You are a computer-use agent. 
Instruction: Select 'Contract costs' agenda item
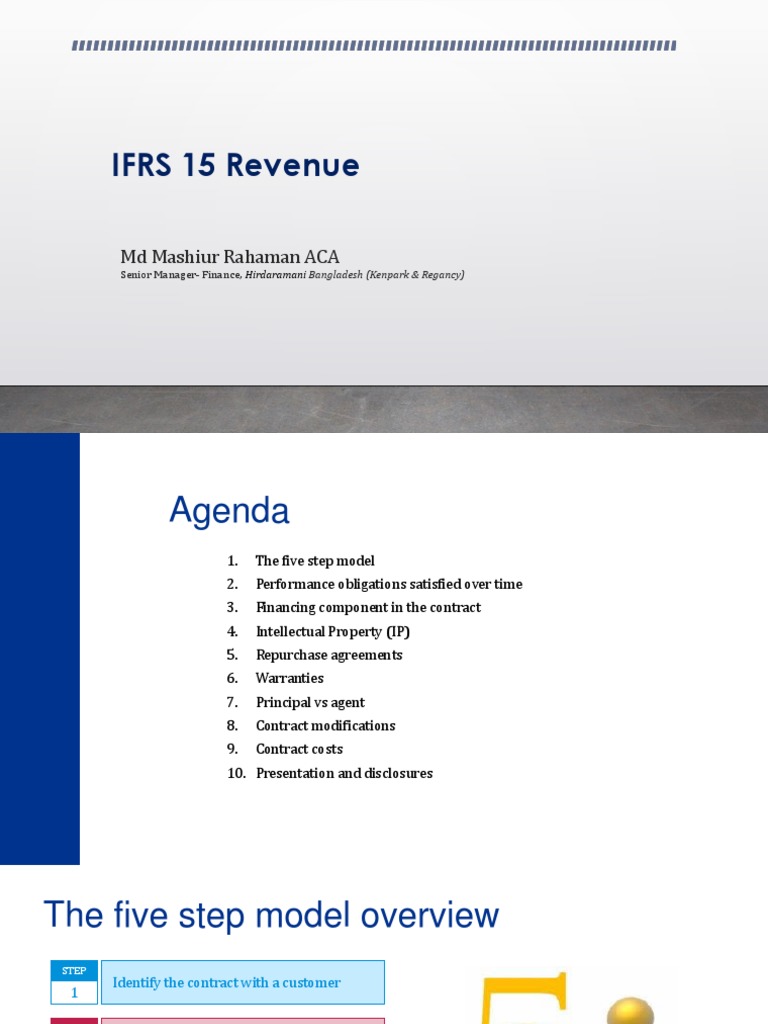click(x=299, y=749)
